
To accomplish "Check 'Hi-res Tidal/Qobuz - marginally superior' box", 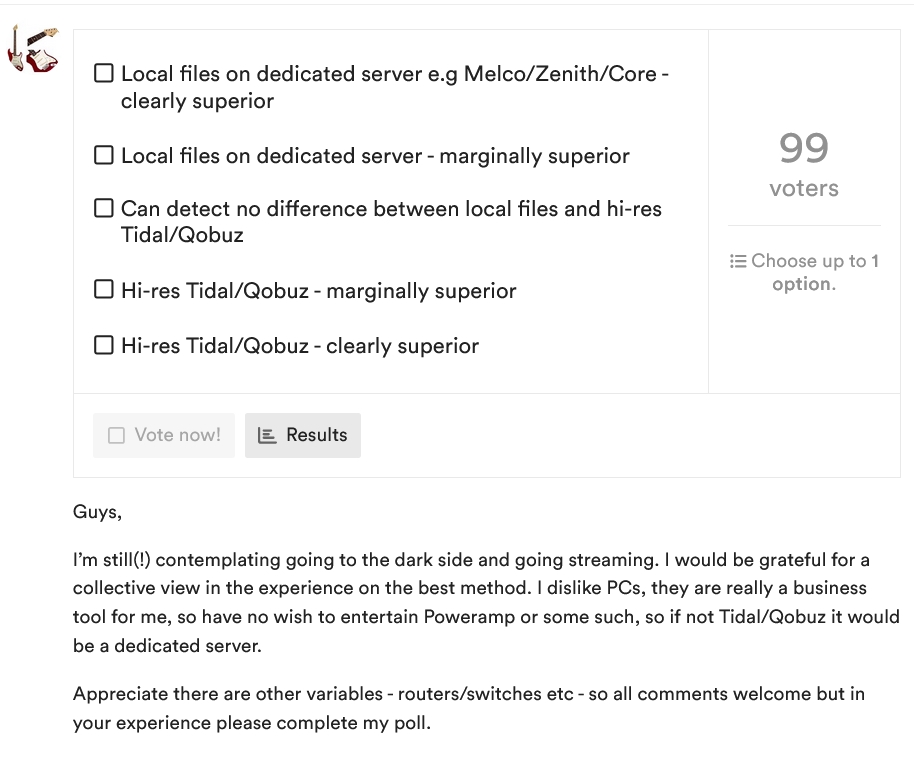I will pyautogui.click(x=103, y=291).
